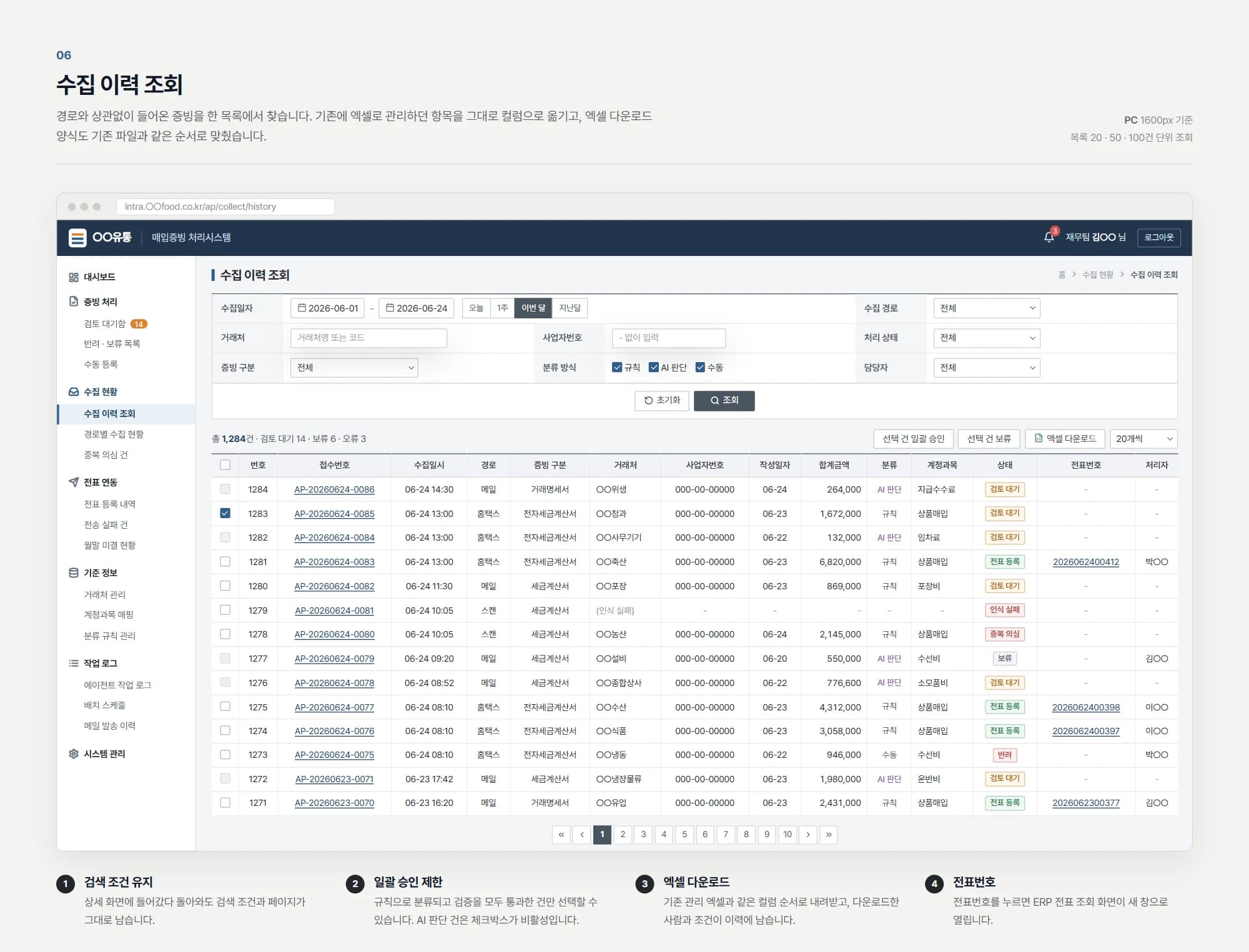Uncheck the AI 판단 checkbox
Viewport: 1249px width, 952px height.
point(654,367)
